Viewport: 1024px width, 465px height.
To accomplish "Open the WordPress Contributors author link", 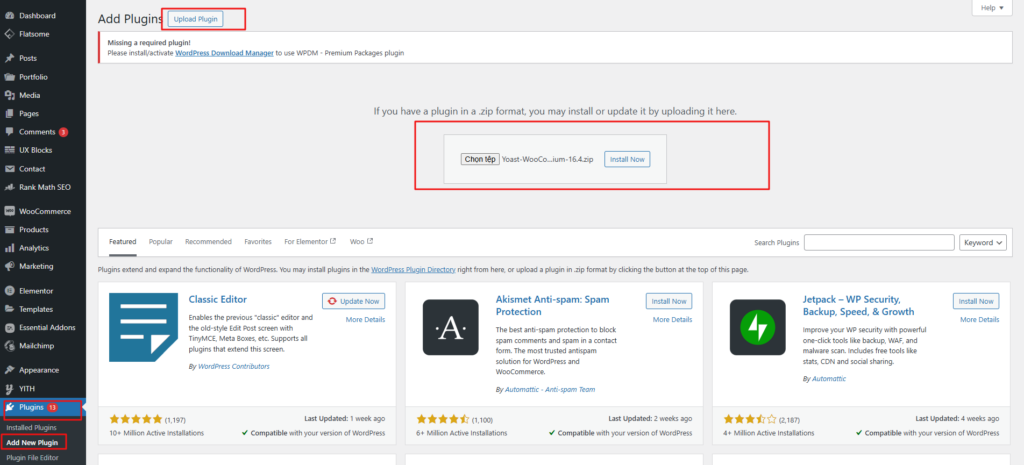I will (x=234, y=366).
